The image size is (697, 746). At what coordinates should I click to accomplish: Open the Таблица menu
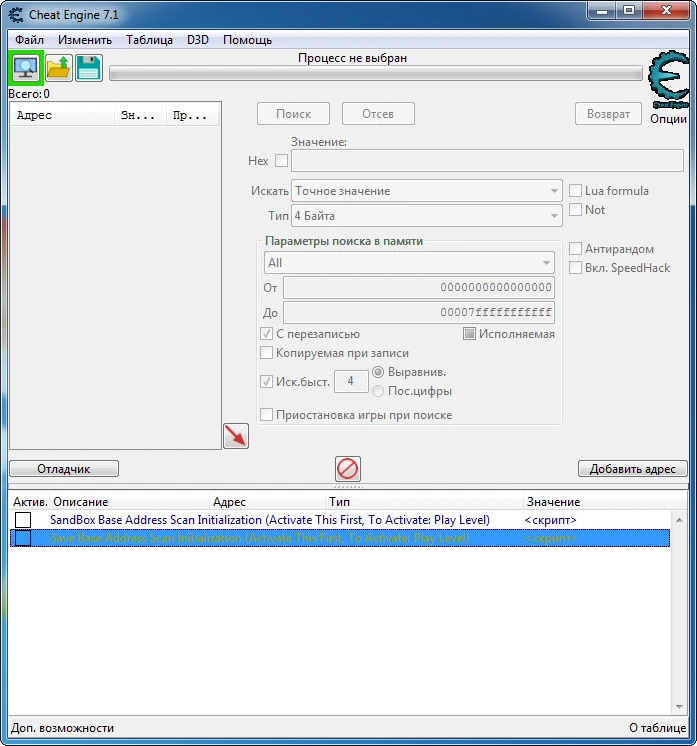[x=149, y=40]
